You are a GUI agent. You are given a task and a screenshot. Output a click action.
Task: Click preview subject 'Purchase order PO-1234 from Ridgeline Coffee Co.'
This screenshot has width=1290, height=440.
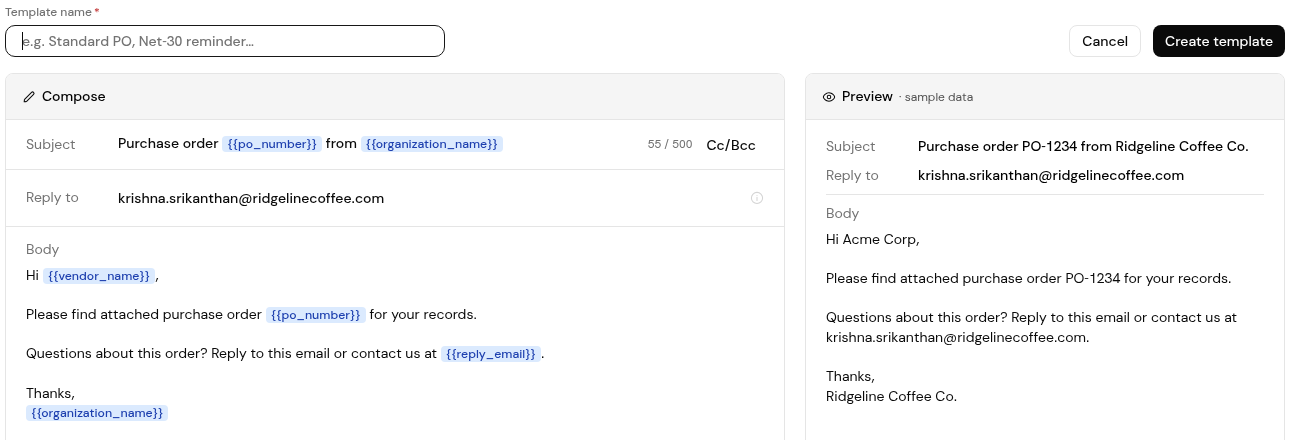pos(1083,146)
